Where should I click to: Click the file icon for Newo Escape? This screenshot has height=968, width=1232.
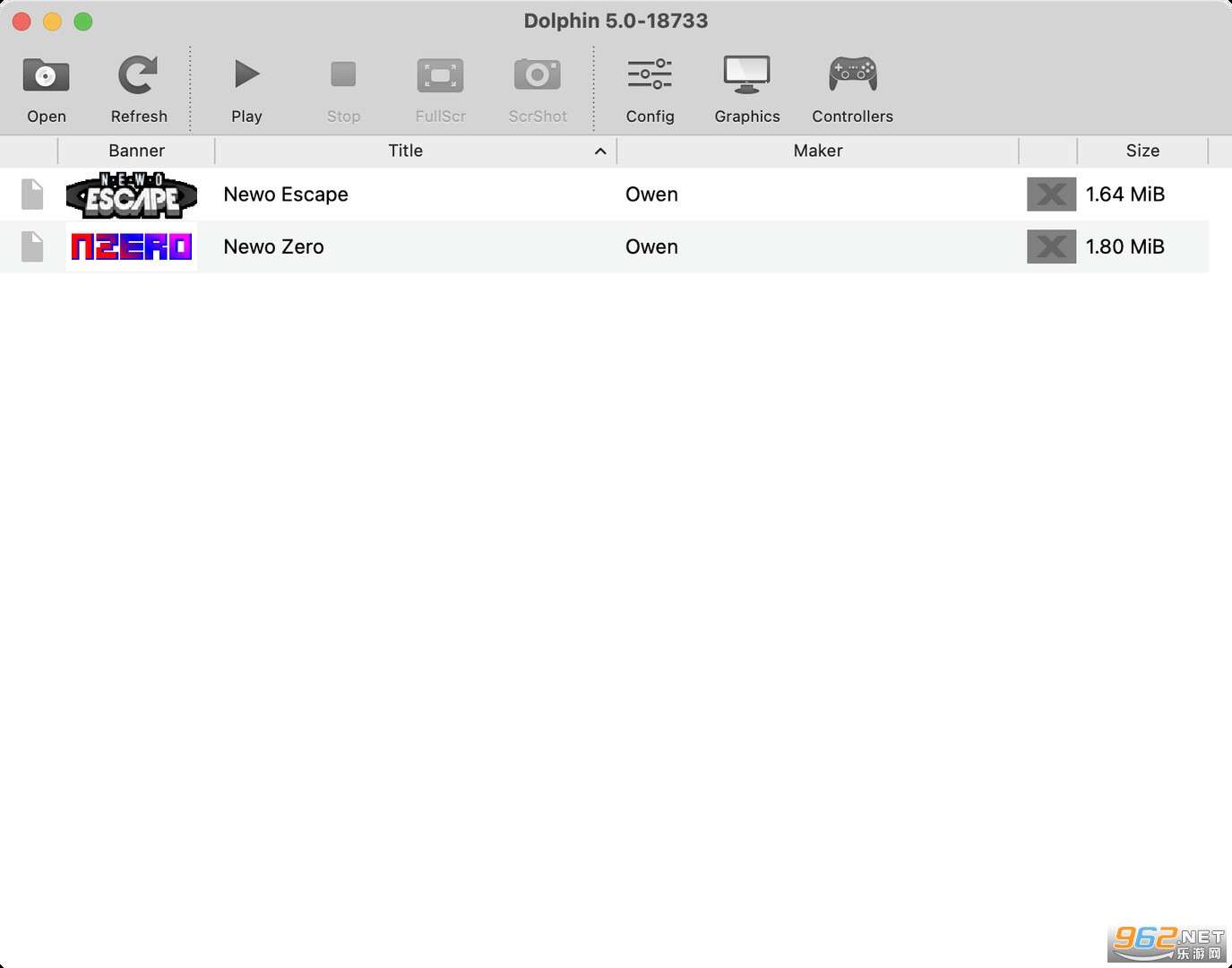click(32, 194)
